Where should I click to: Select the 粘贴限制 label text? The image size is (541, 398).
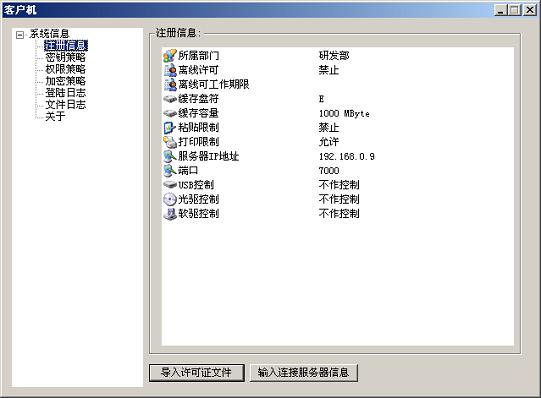tap(198, 128)
